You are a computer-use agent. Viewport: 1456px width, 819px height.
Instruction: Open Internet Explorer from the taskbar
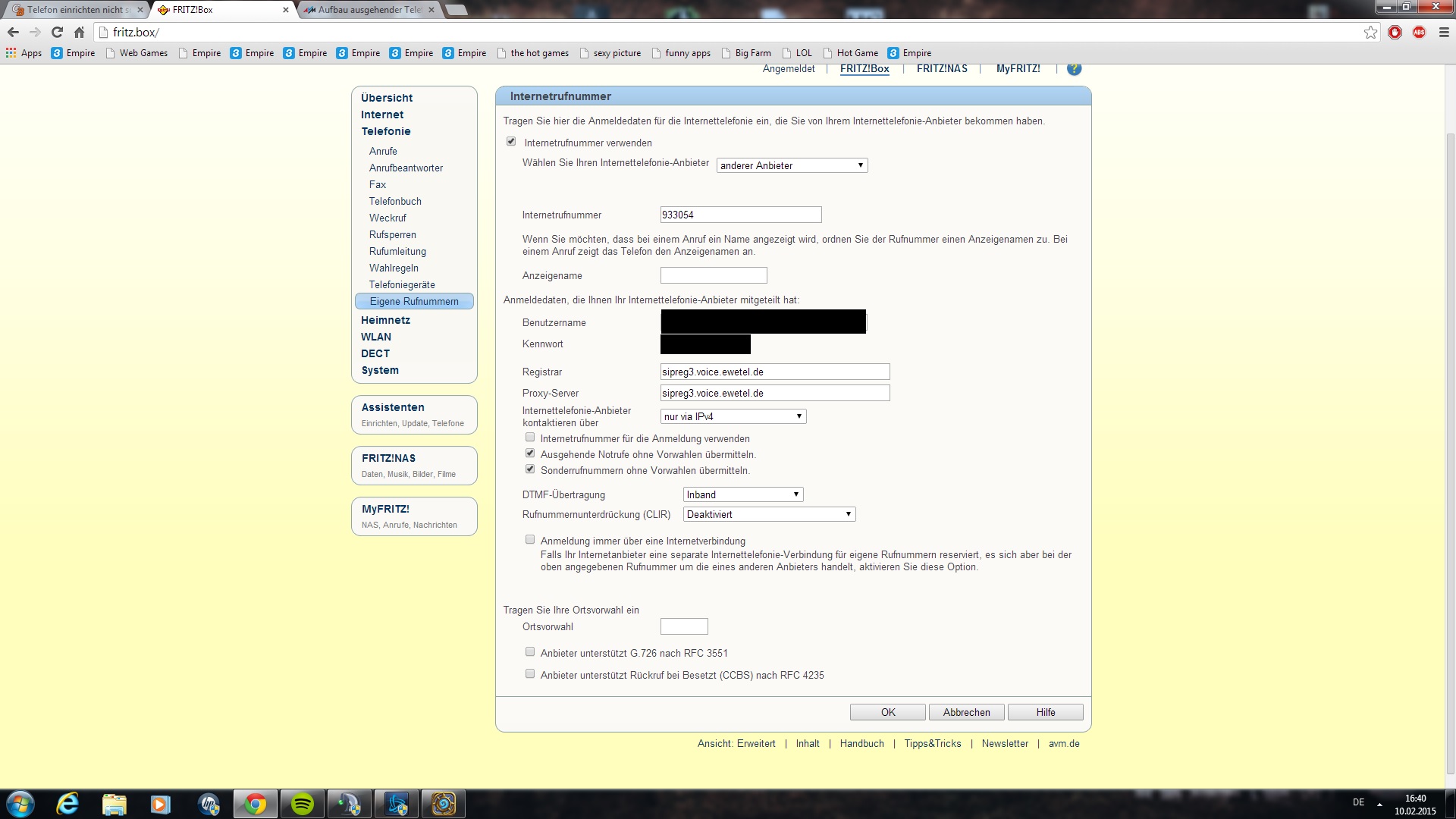67,804
